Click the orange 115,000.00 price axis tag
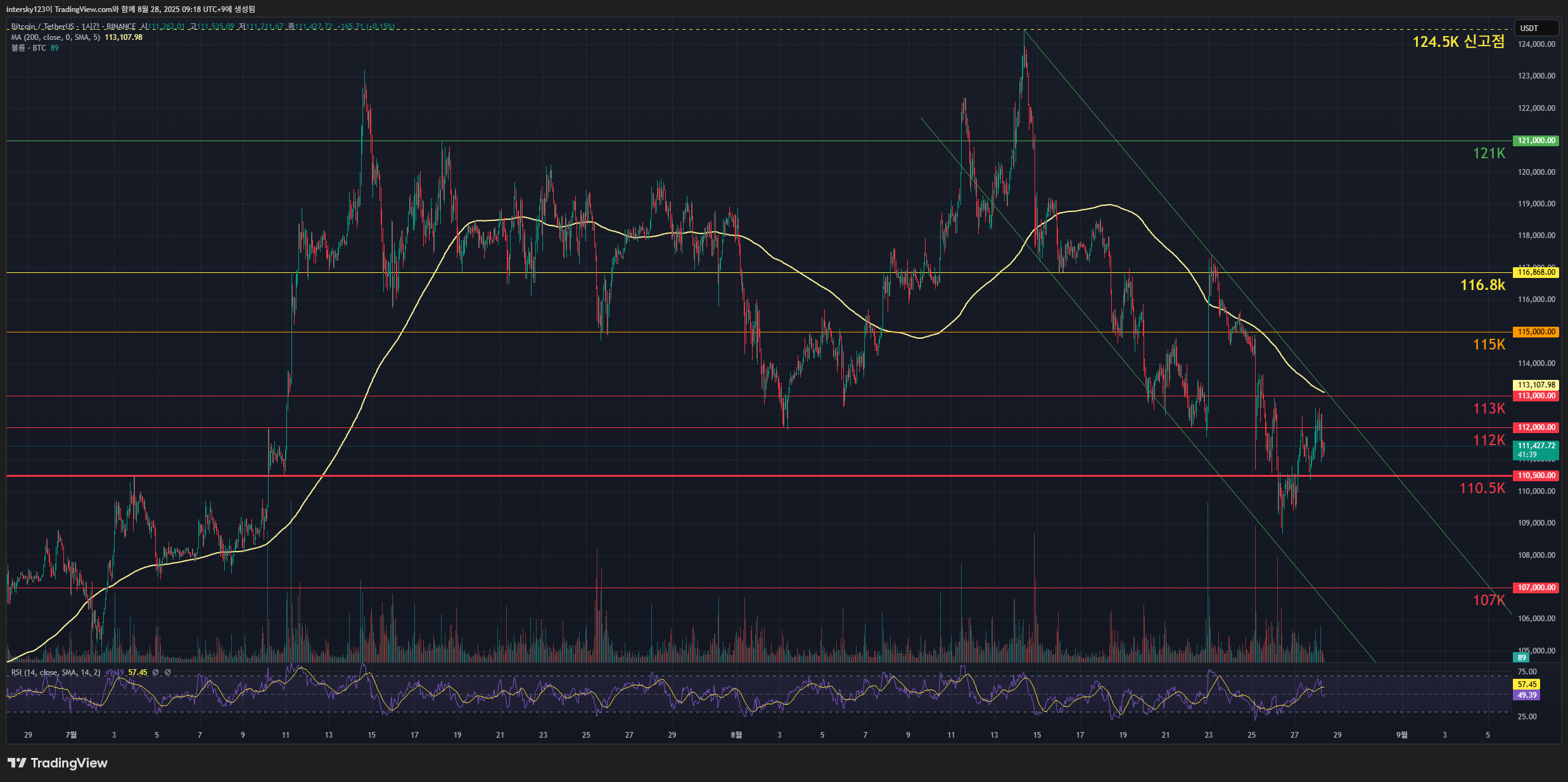The height and width of the screenshot is (782, 1568). pos(1536,332)
